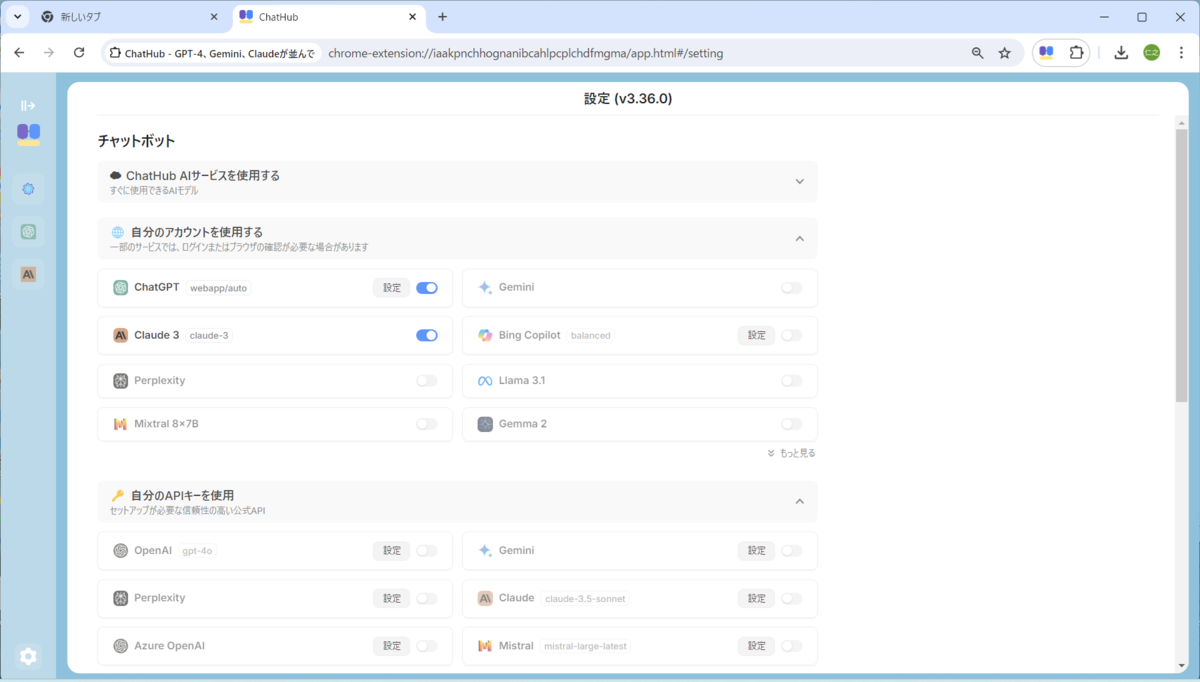
Task: Open 設定 for Gemini API
Action: click(x=756, y=550)
